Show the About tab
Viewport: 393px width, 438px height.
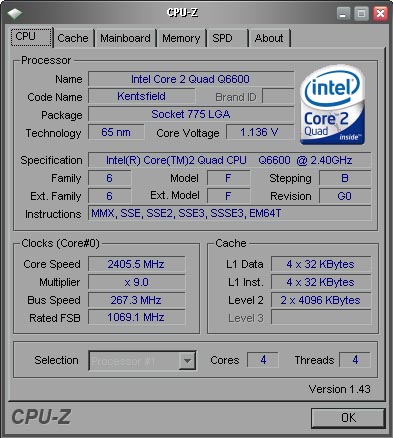coord(269,38)
